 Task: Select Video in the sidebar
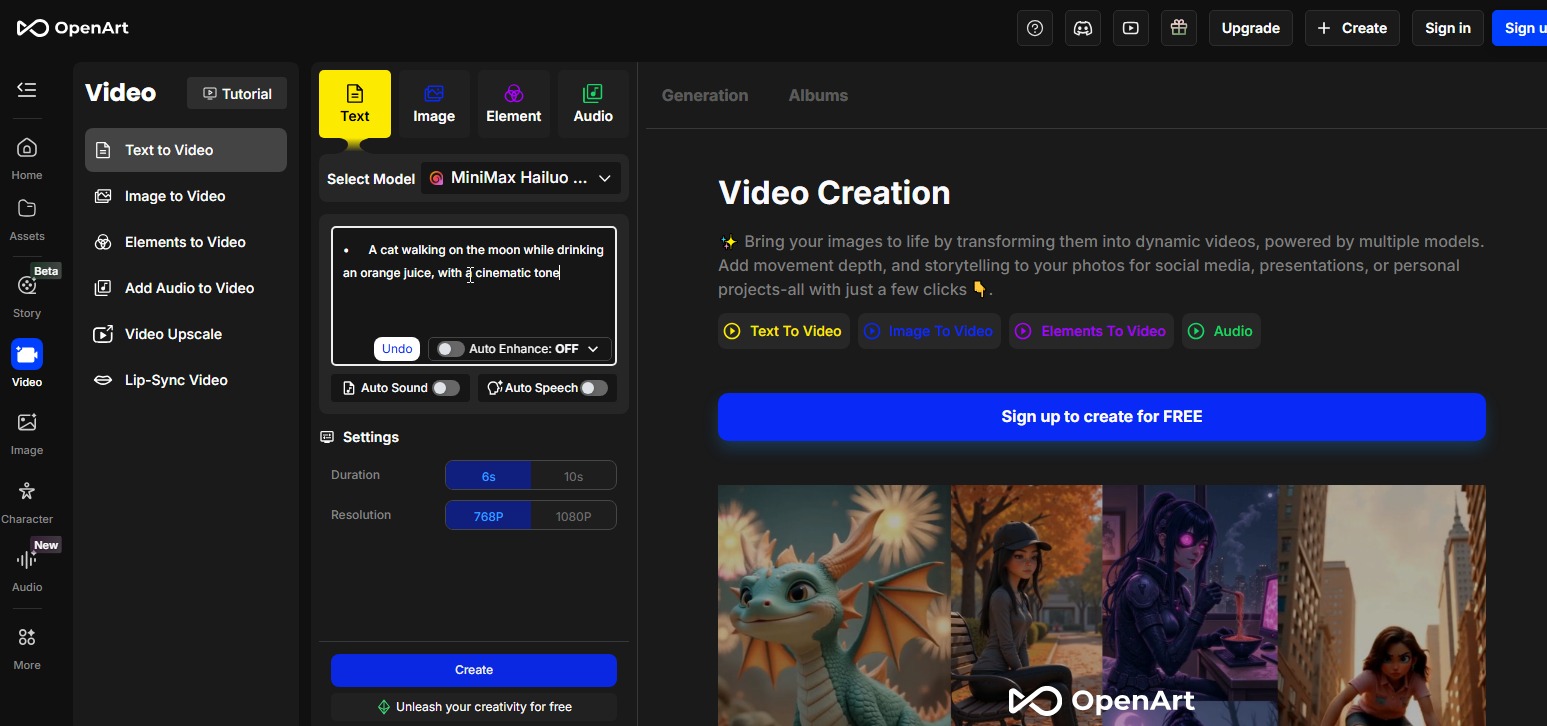click(x=27, y=364)
